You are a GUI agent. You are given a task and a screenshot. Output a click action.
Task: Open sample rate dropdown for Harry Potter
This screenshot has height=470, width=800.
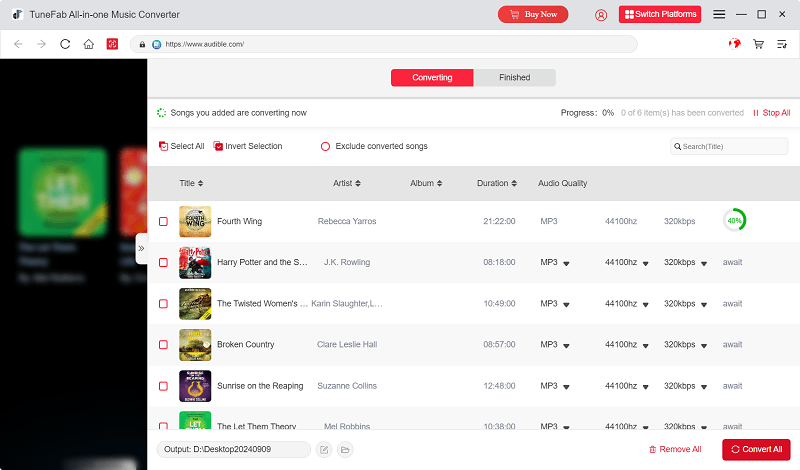pyautogui.click(x=645, y=263)
